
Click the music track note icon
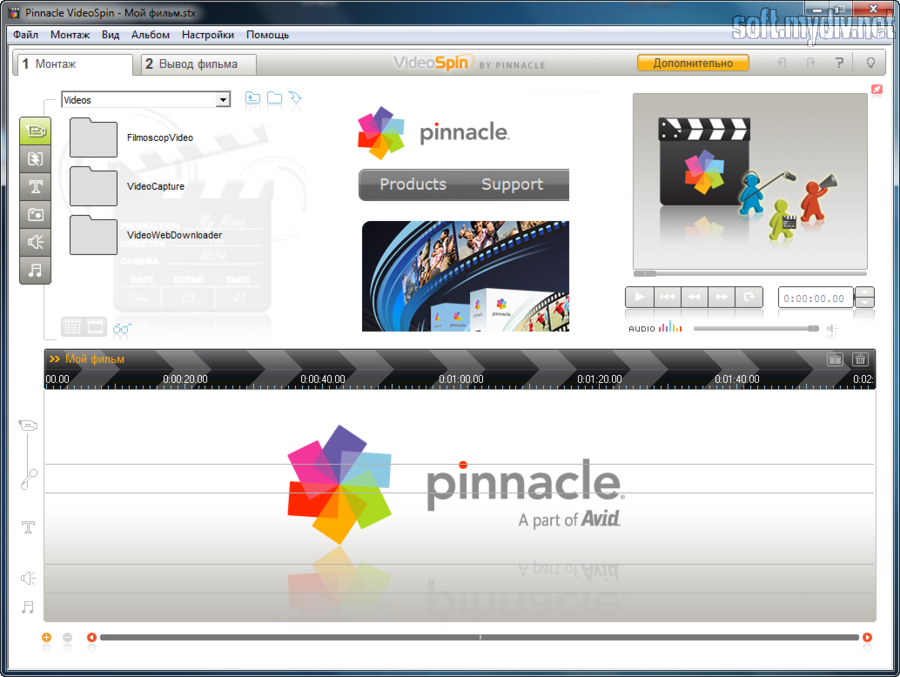pos(28,607)
